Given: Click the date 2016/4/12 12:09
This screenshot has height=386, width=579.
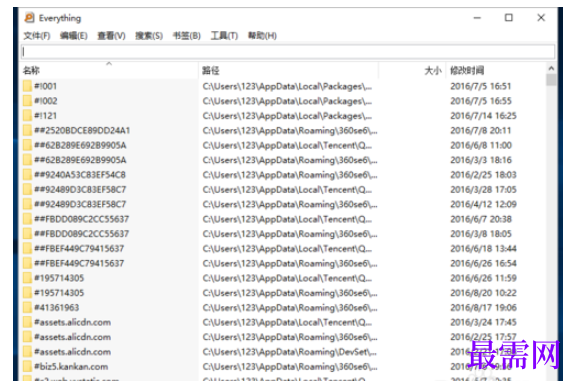Looking at the screenshot, I should pos(483,204).
